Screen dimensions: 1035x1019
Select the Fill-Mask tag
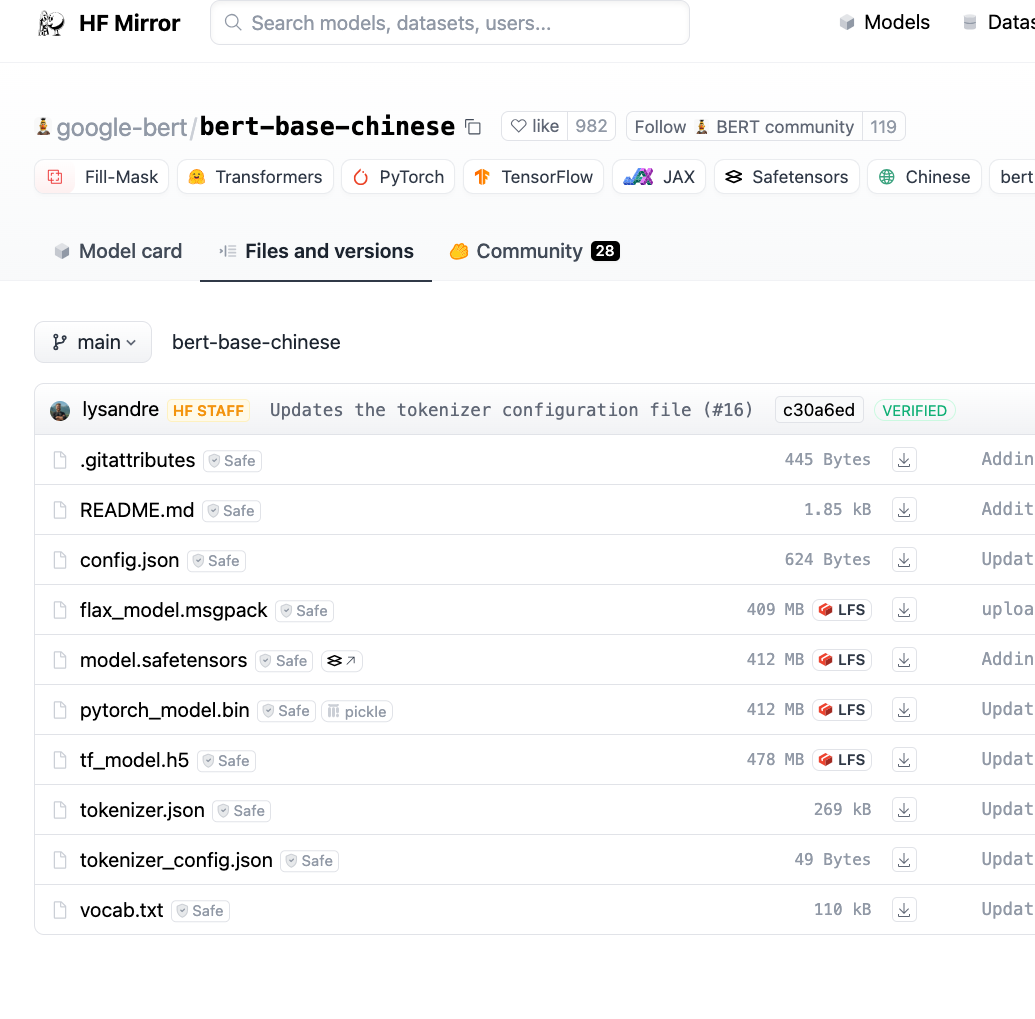pyautogui.click(x=102, y=177)
